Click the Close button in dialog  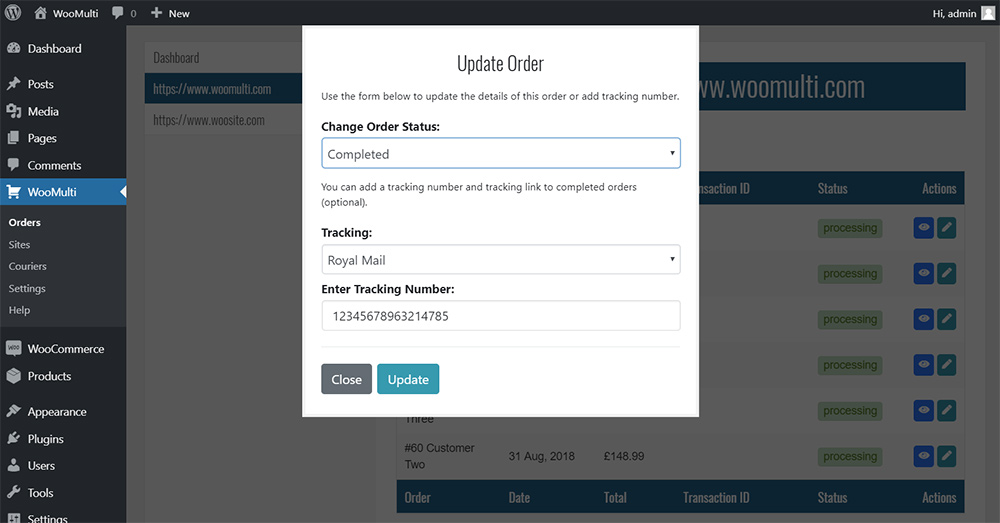pyautogui.click(x=346, y=379)
